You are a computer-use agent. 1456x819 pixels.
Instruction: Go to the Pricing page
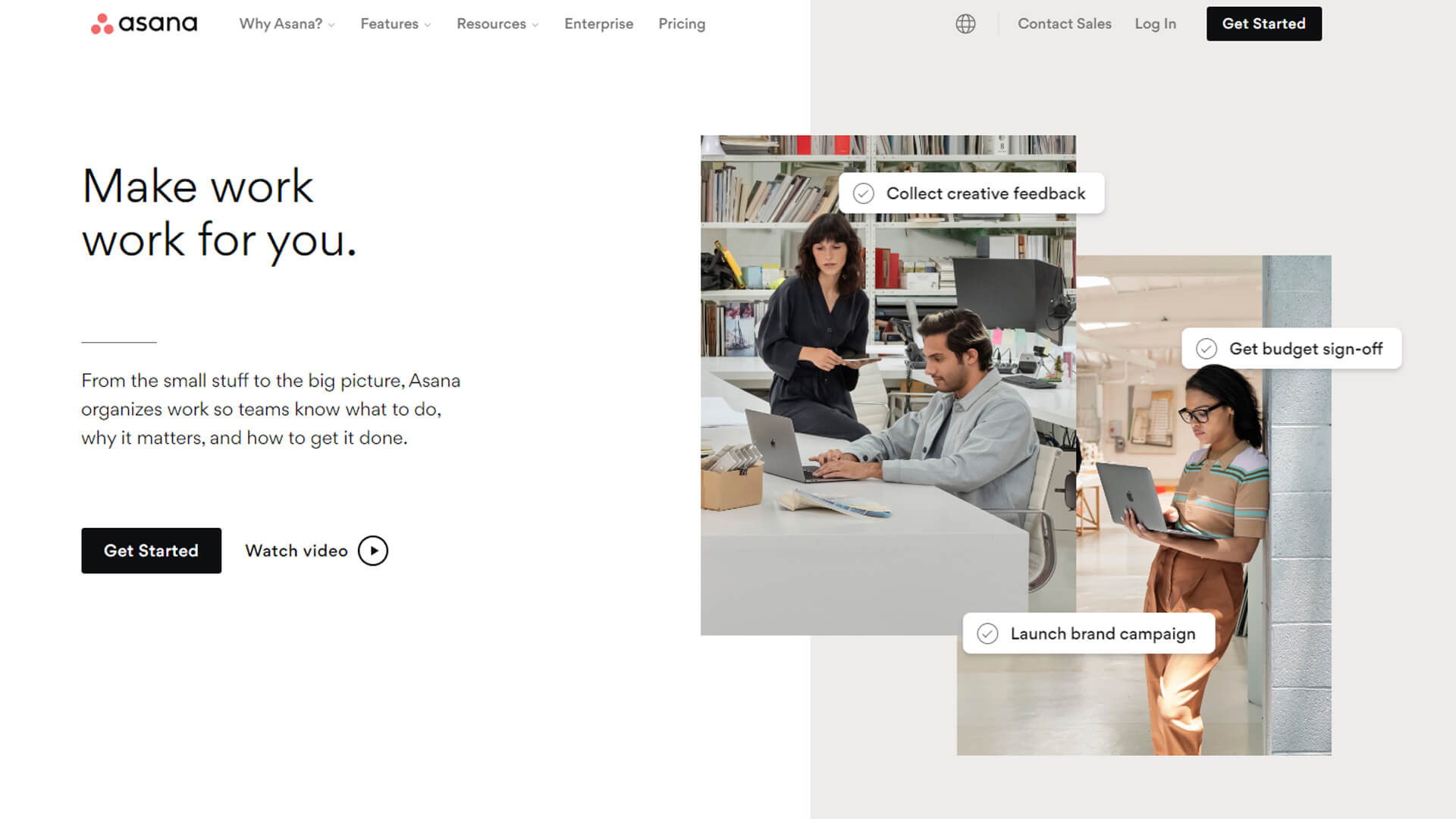(682, 24)
